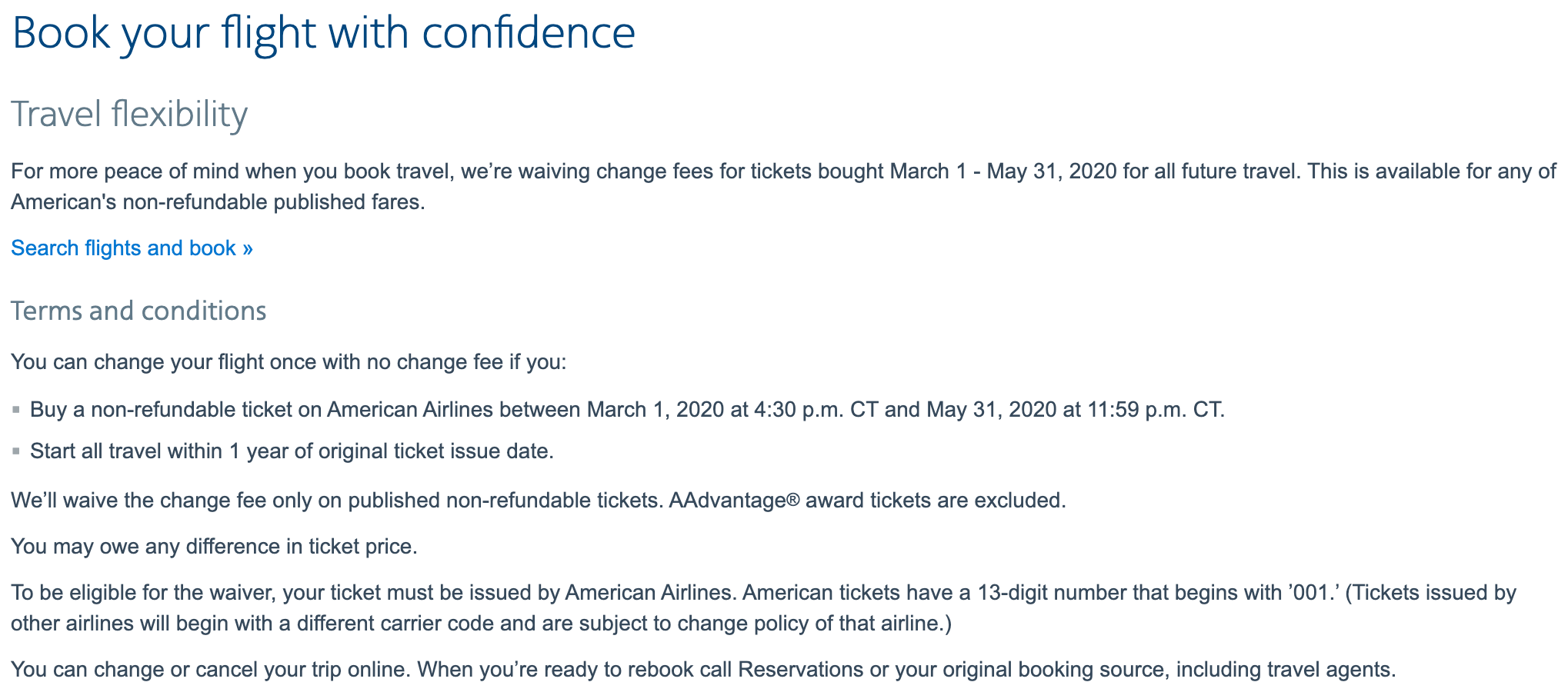Click the square bullet before Buy a non-refundable ticket
1568x692 pixels.
tap(16, 410)
